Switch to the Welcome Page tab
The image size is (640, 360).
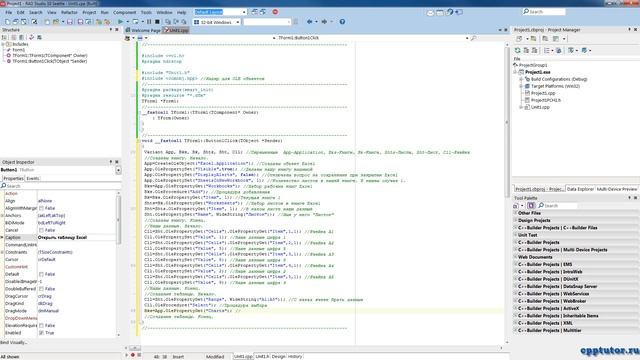(143, 30)
